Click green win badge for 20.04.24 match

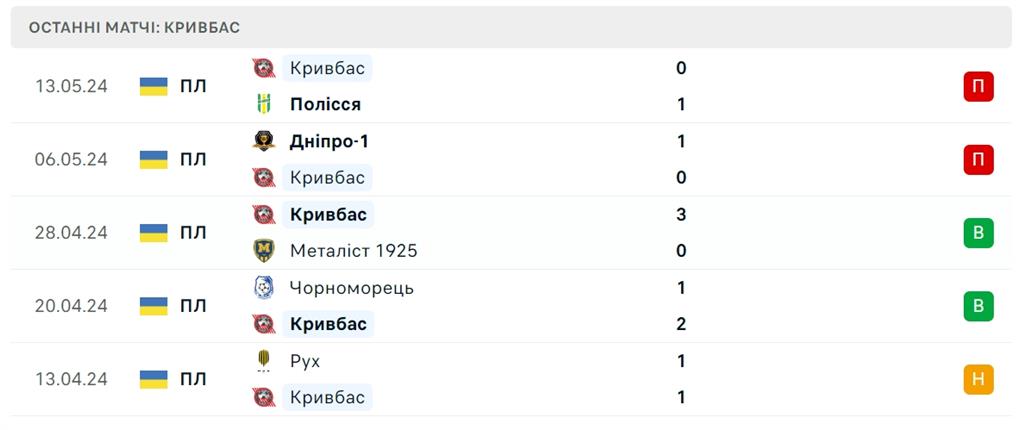point(978,306)
